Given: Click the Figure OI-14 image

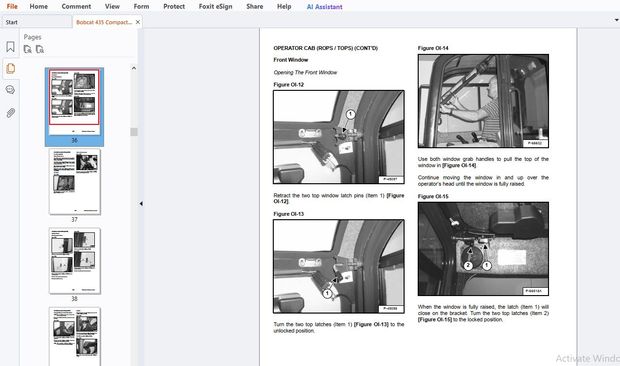Looking at the screenshot, I should 483,101.
